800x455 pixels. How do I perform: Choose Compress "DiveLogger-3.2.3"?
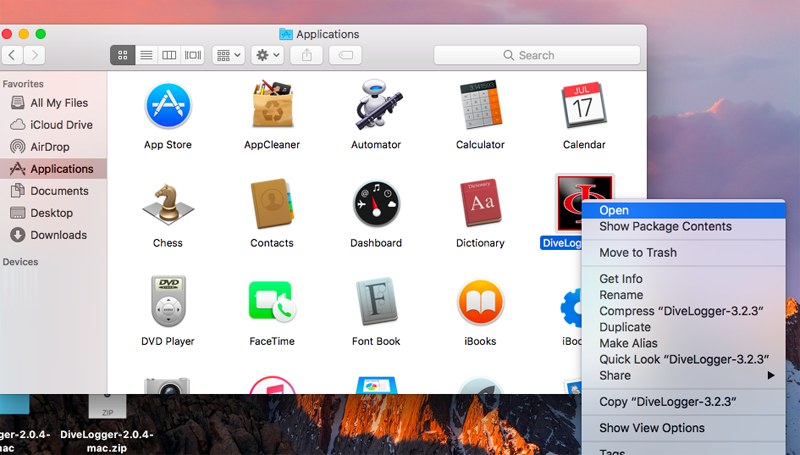pyautogui.click(x=684, y=311)
